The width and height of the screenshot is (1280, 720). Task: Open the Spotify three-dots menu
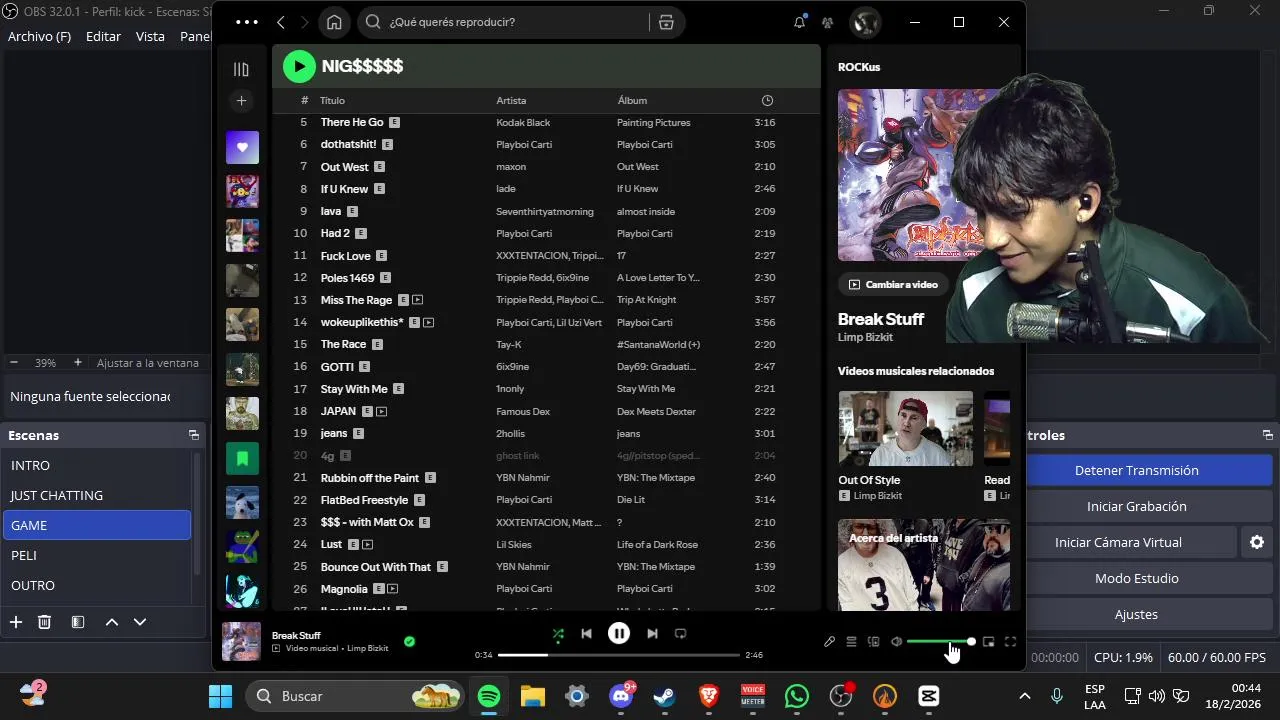(x=247, y=22)
